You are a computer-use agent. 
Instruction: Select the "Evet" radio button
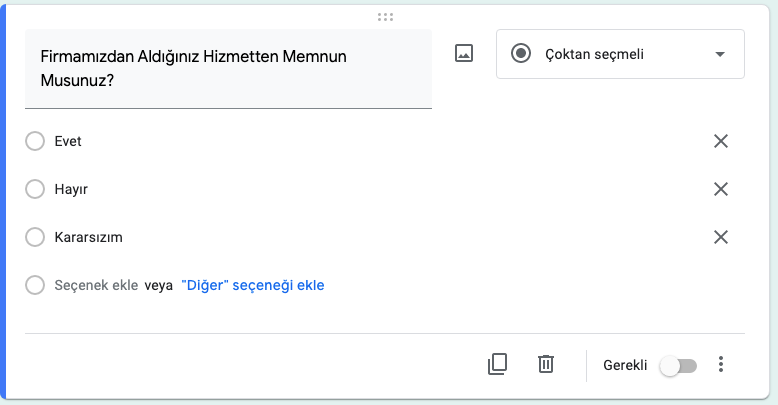(35, 141)
